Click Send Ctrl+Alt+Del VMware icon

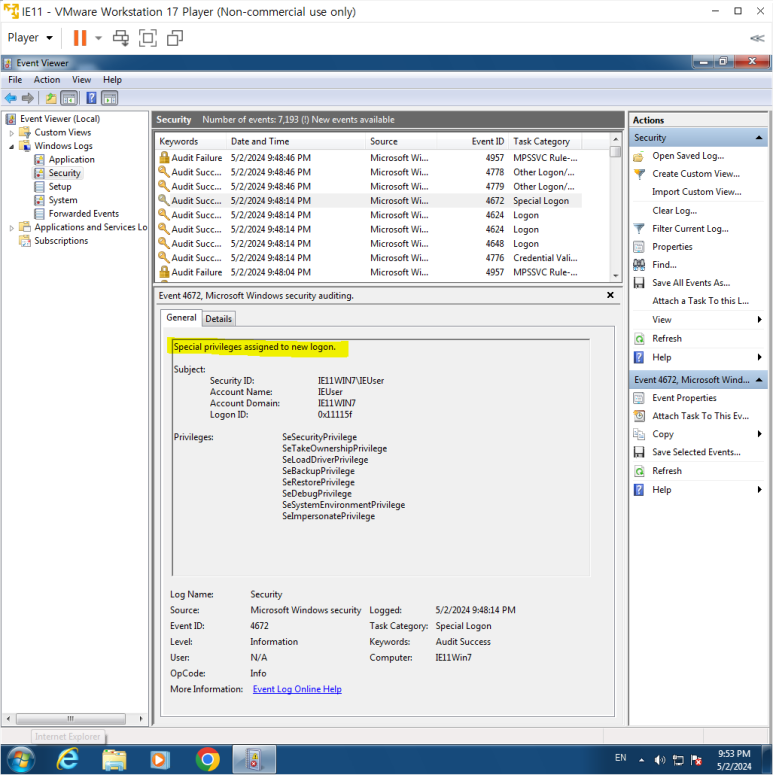121,38
